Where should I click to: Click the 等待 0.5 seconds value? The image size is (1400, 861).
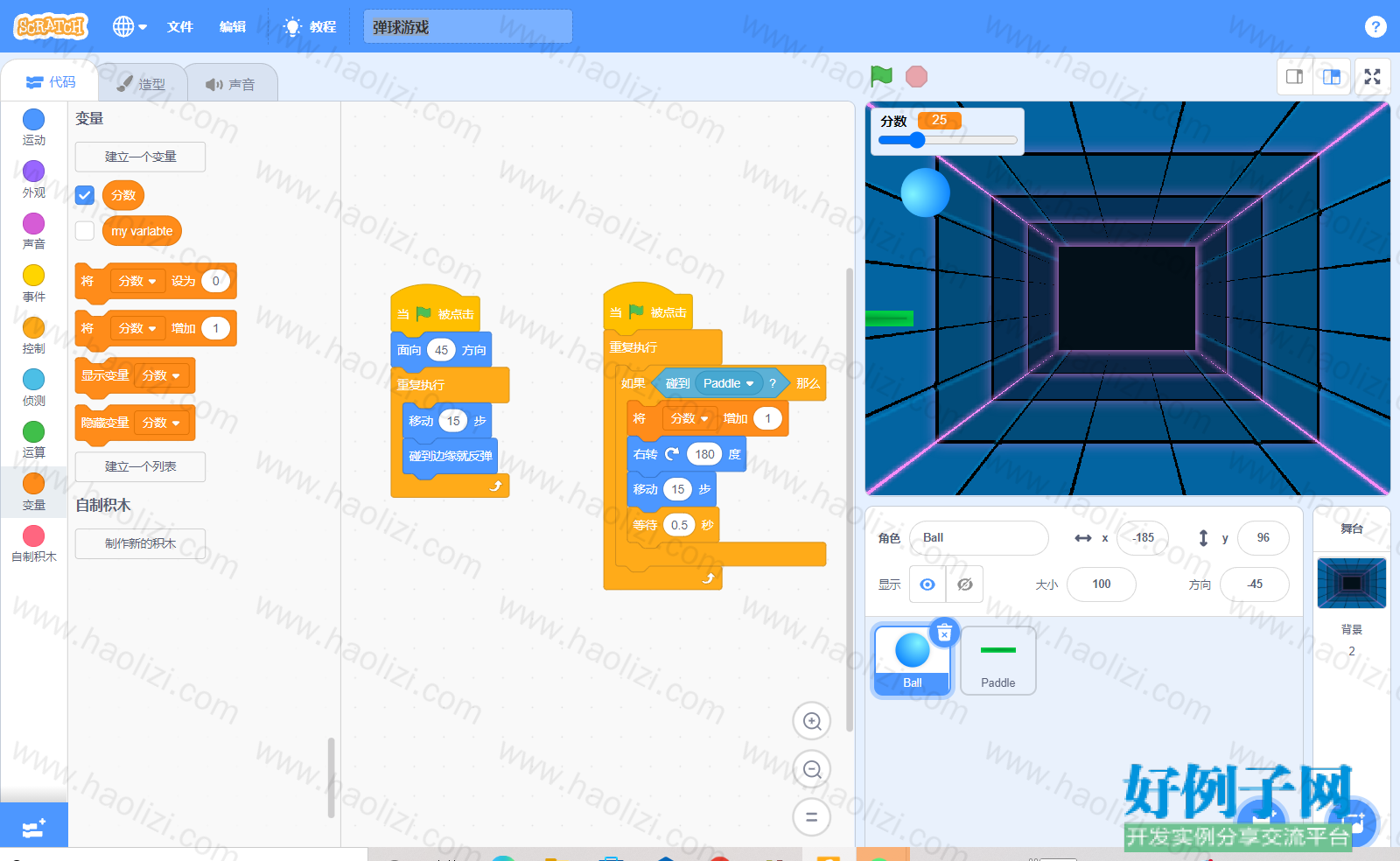pyautogui.click(x=679, y=525)
